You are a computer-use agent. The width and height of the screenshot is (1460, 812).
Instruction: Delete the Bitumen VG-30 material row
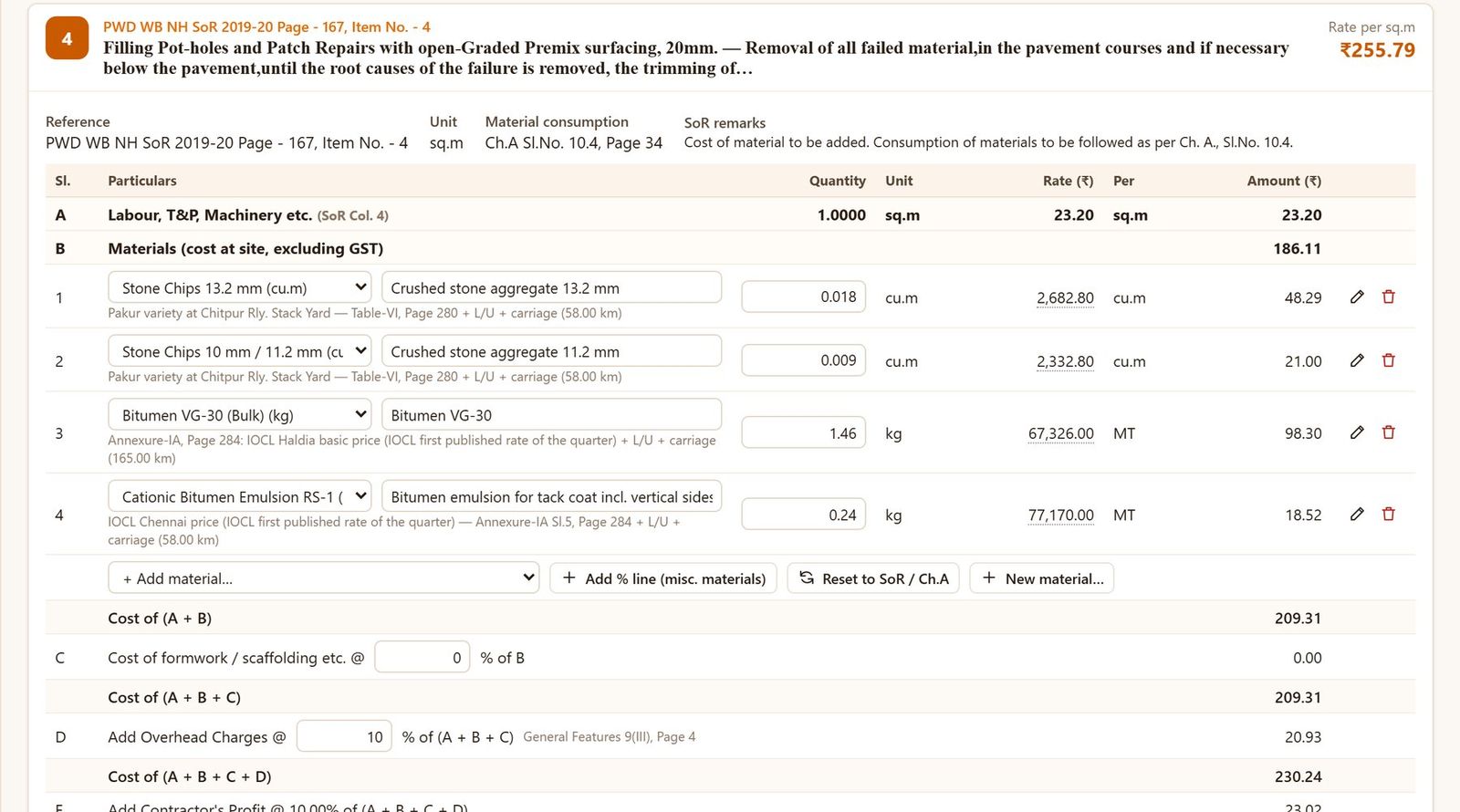1389,432
